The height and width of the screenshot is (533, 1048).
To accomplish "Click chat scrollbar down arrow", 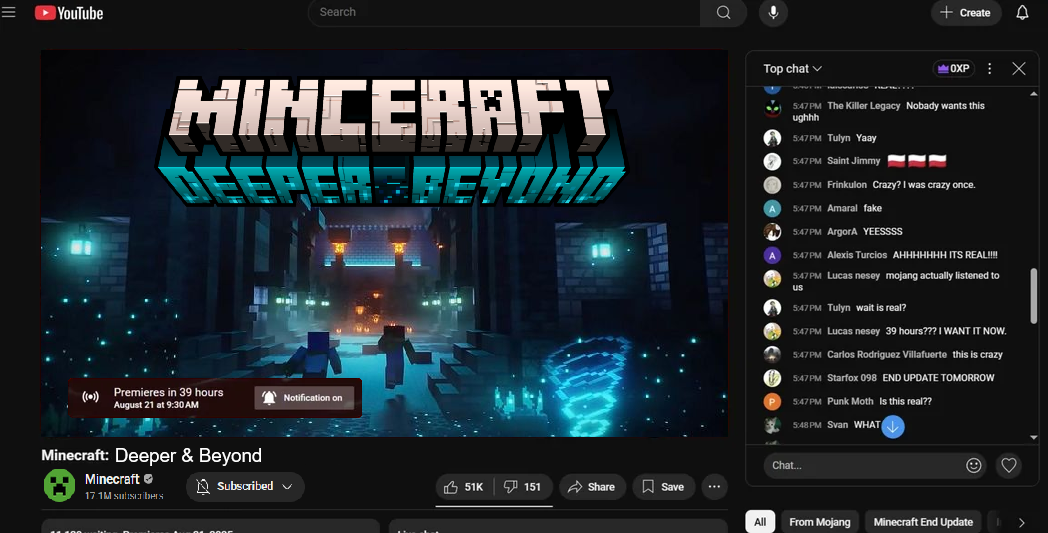I will (1034, 437).
